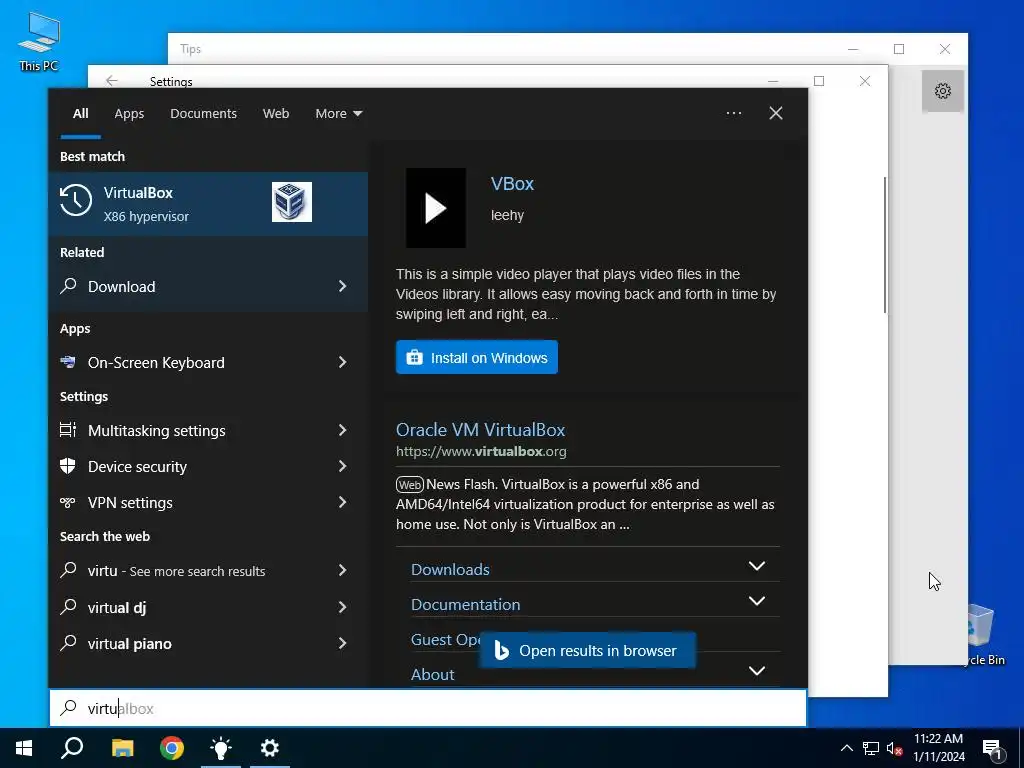Open Oracle VM VirtualBox link

click(x=480, y=430)
